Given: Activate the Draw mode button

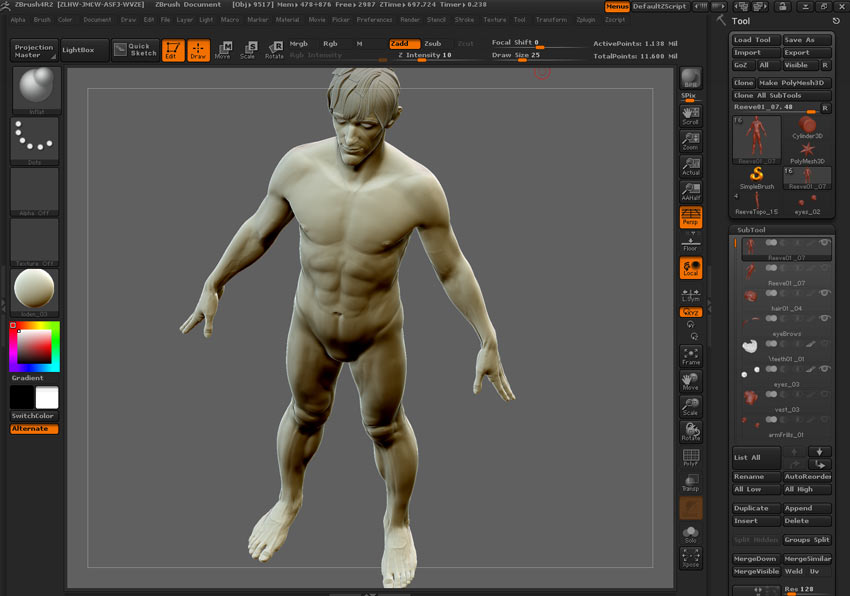Looking at the screenshot, I should tap(198, 50).
